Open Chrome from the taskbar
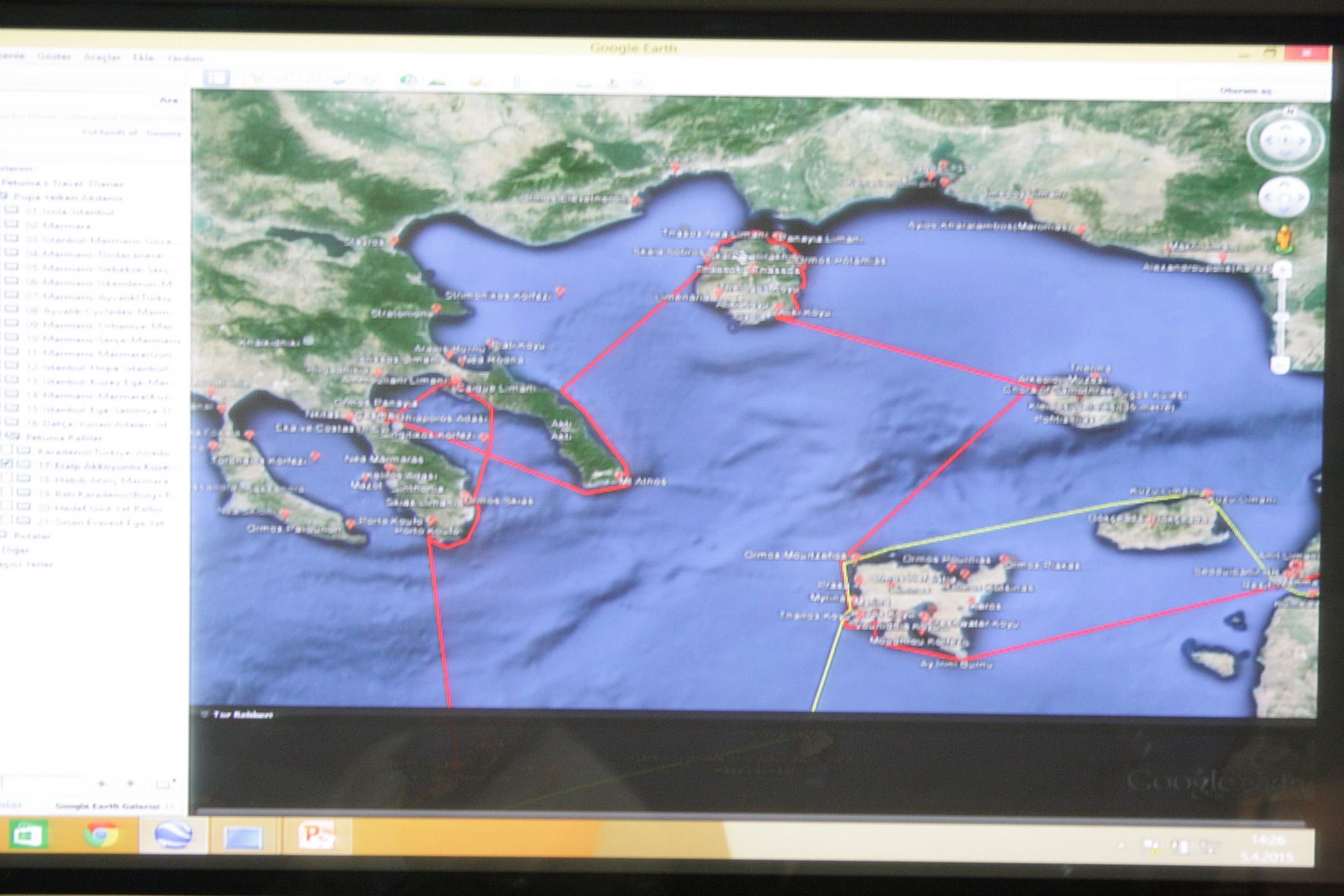1344x896 pixels. (100, 835)
